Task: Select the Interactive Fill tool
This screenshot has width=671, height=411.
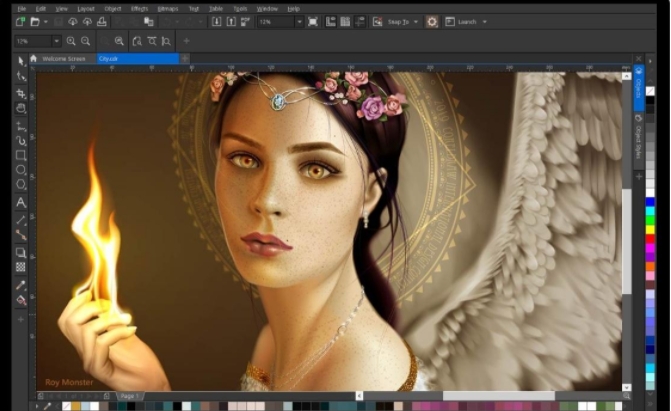Action: click(x=21, y=300)
